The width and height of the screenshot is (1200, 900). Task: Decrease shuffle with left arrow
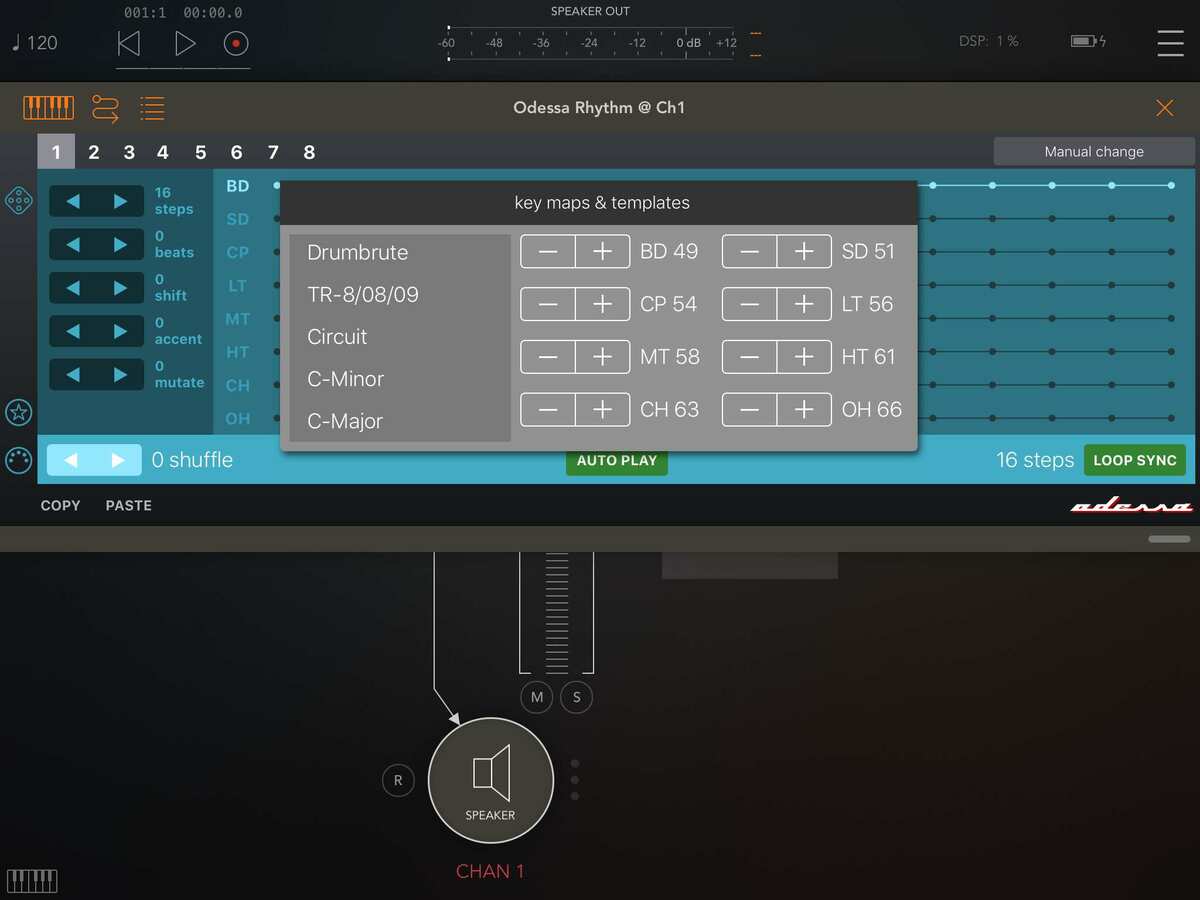coord(70,460)
